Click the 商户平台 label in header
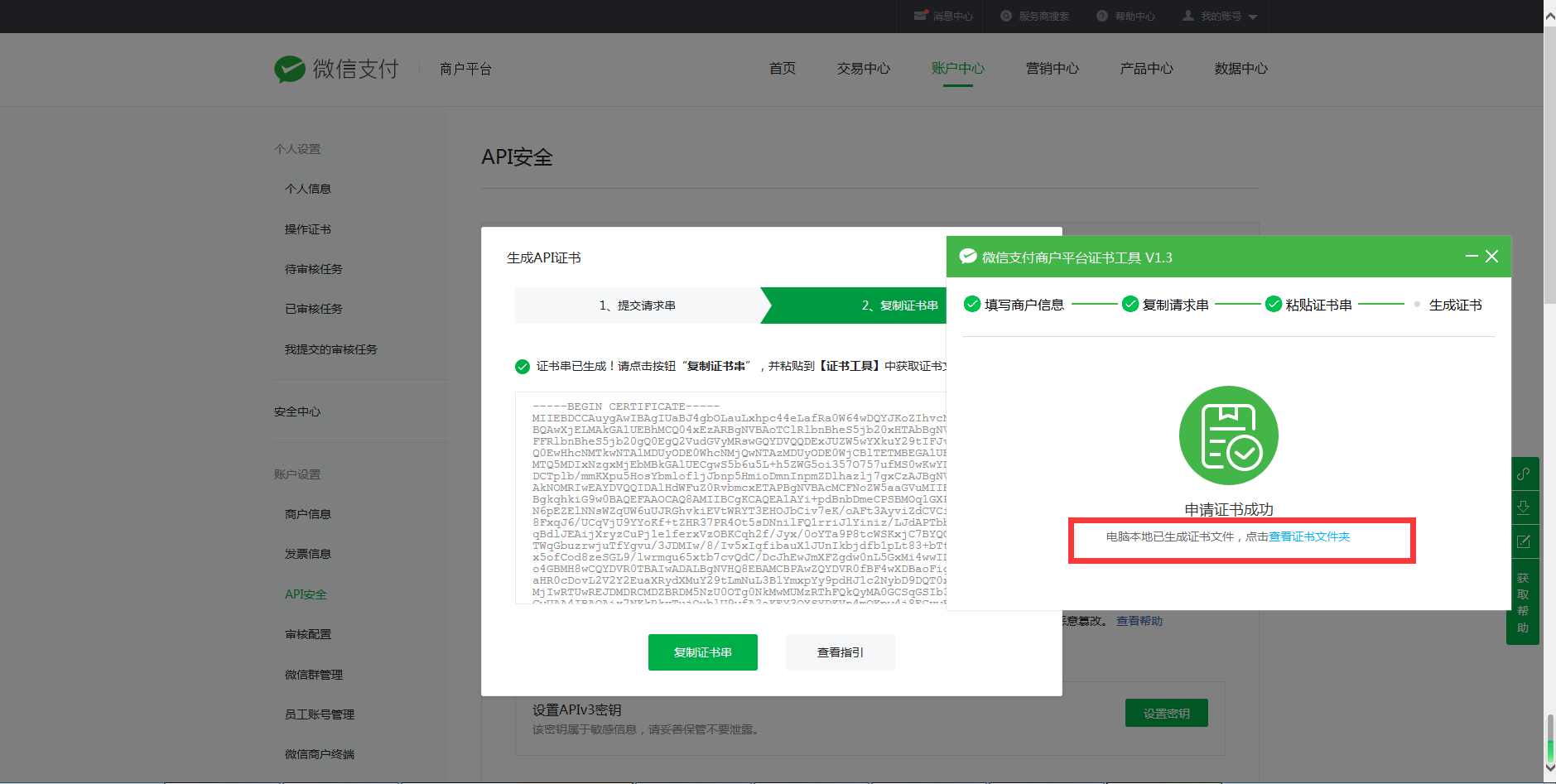This screenshot has height=784, width=1556. pos(466,69)
